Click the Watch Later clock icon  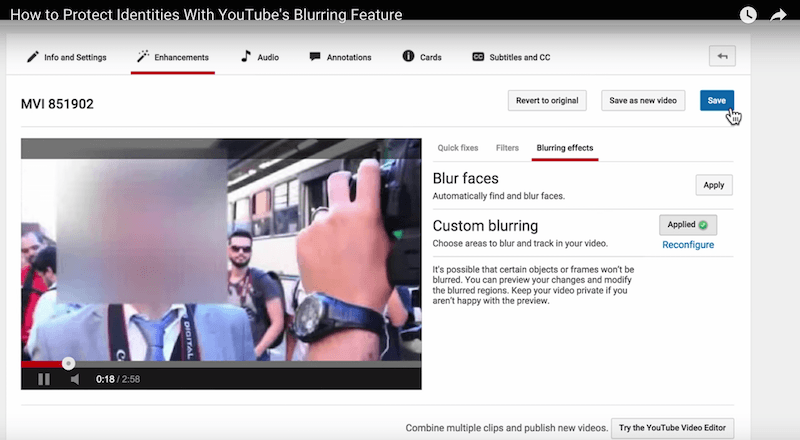(x=748, y=14)
